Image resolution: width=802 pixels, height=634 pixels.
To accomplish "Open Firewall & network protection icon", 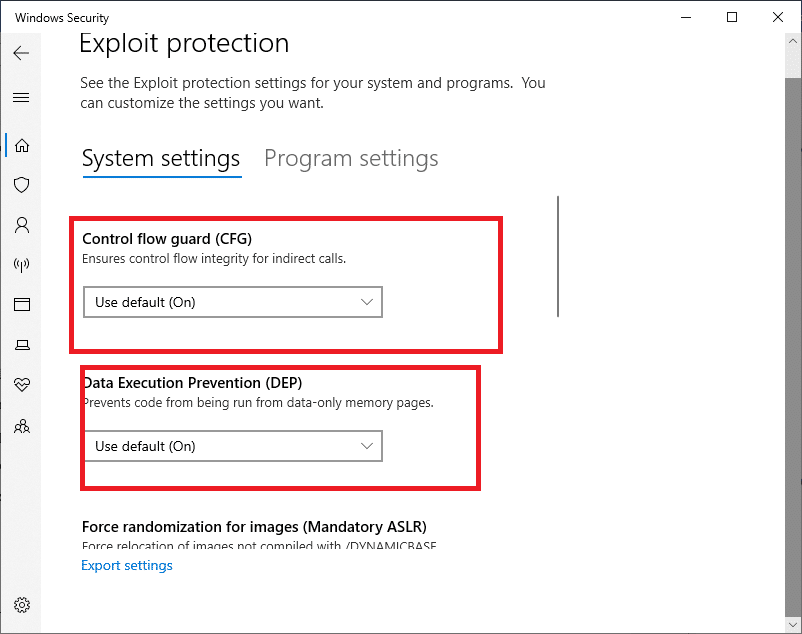I will (x=22, y=265).
